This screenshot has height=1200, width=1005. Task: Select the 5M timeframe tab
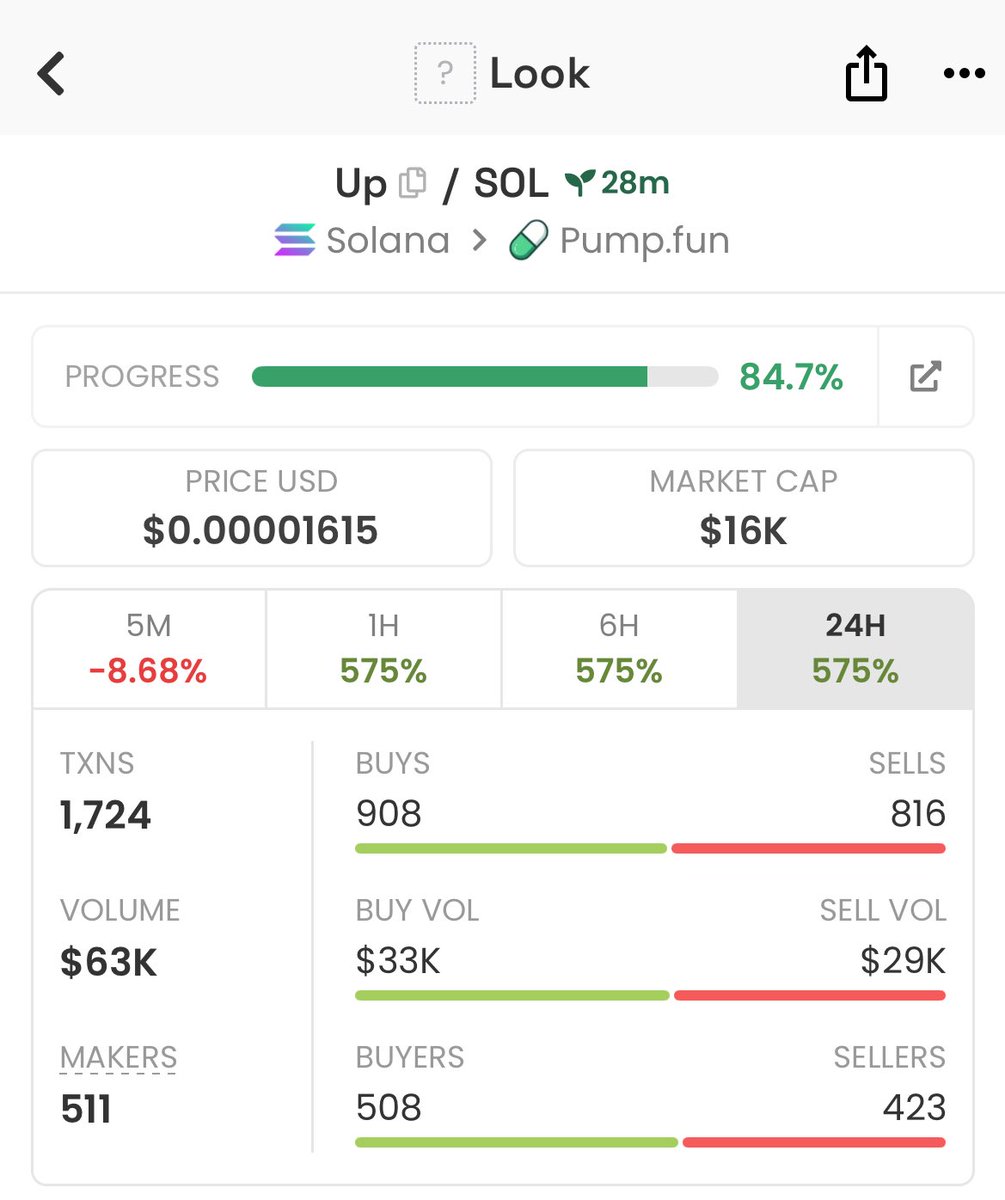pyautogui.click(x=149, y=649)
